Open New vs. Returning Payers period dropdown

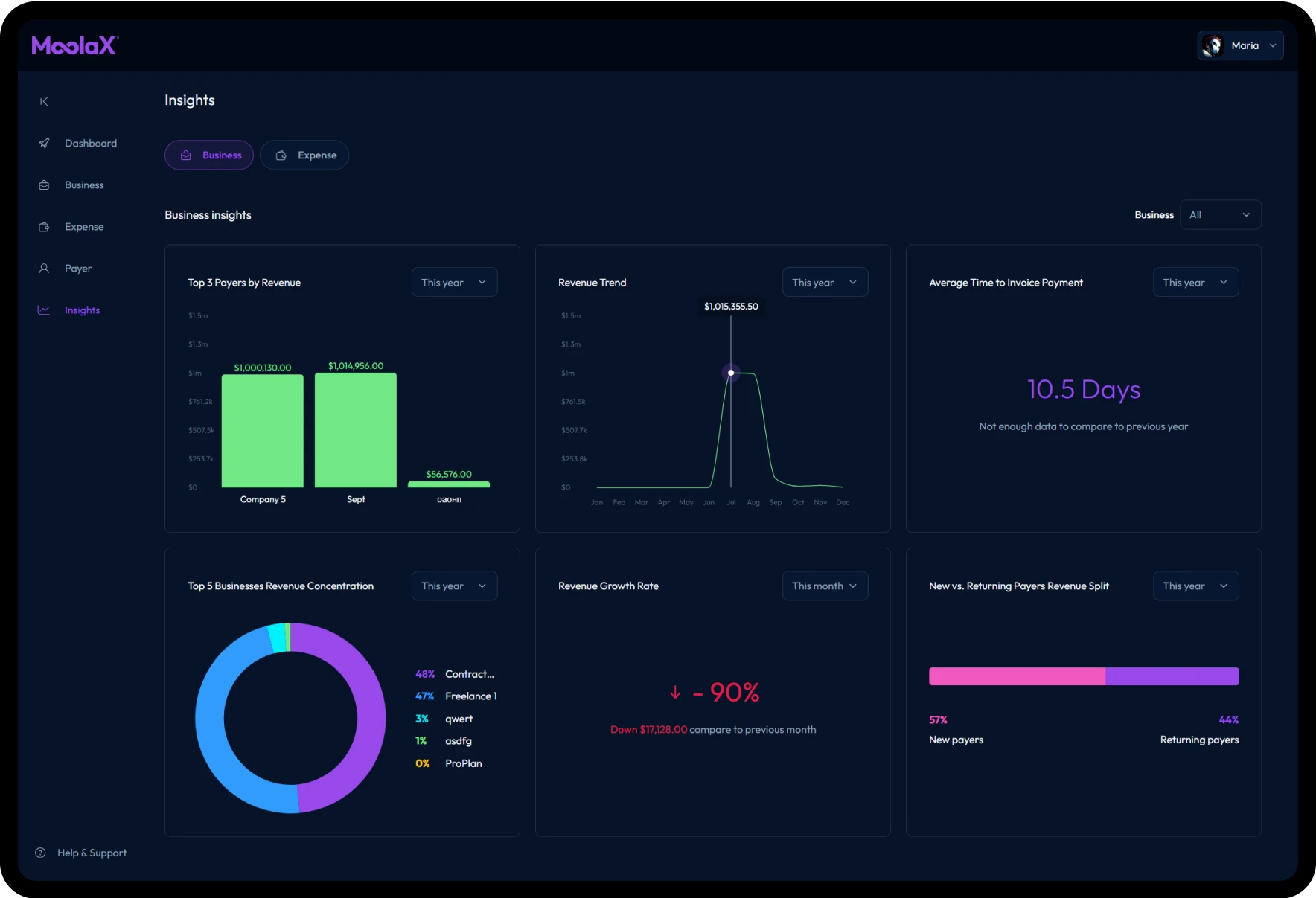(1195, 586)
